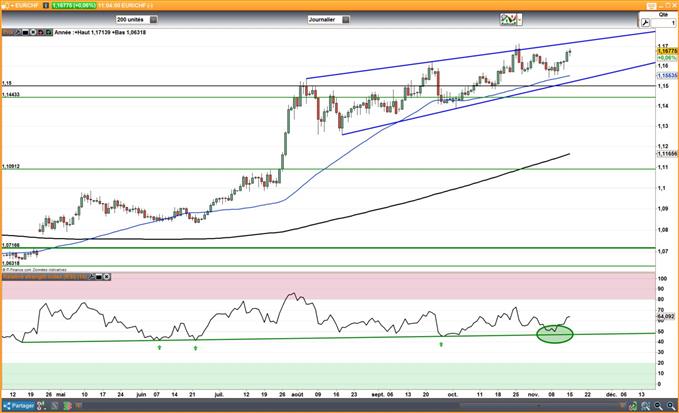Click the yellow 1,16775 current price label

[667, 51]
